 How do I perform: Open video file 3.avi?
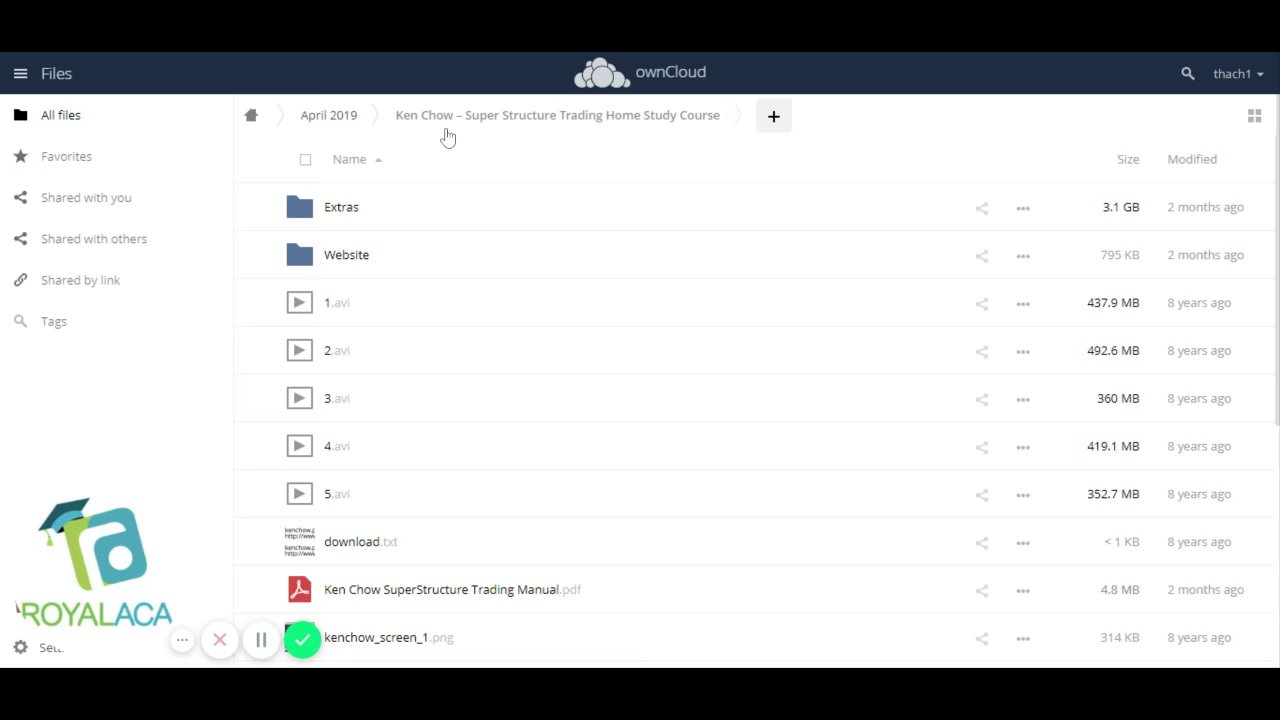pos(337,398)
